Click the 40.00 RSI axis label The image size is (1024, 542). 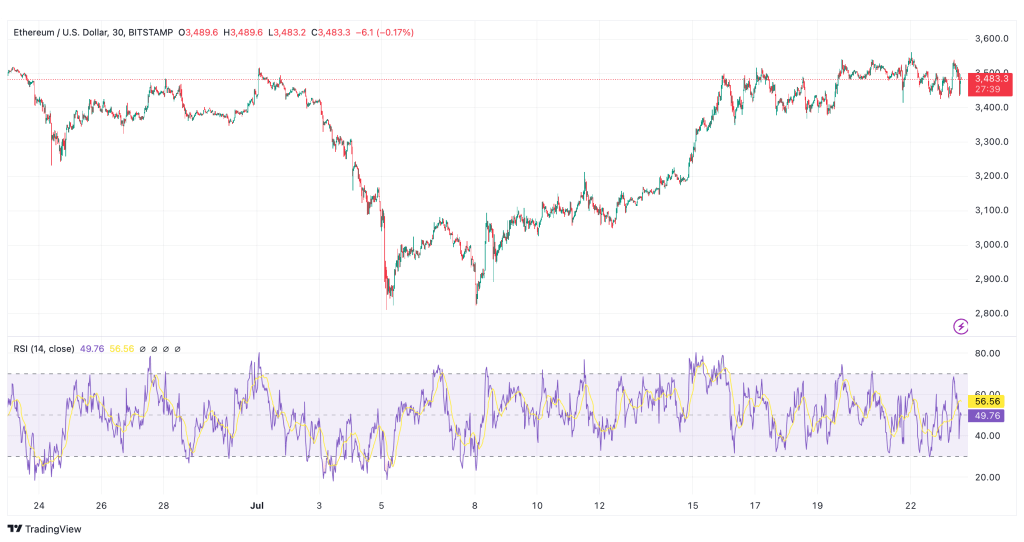(x=987, y=436)
